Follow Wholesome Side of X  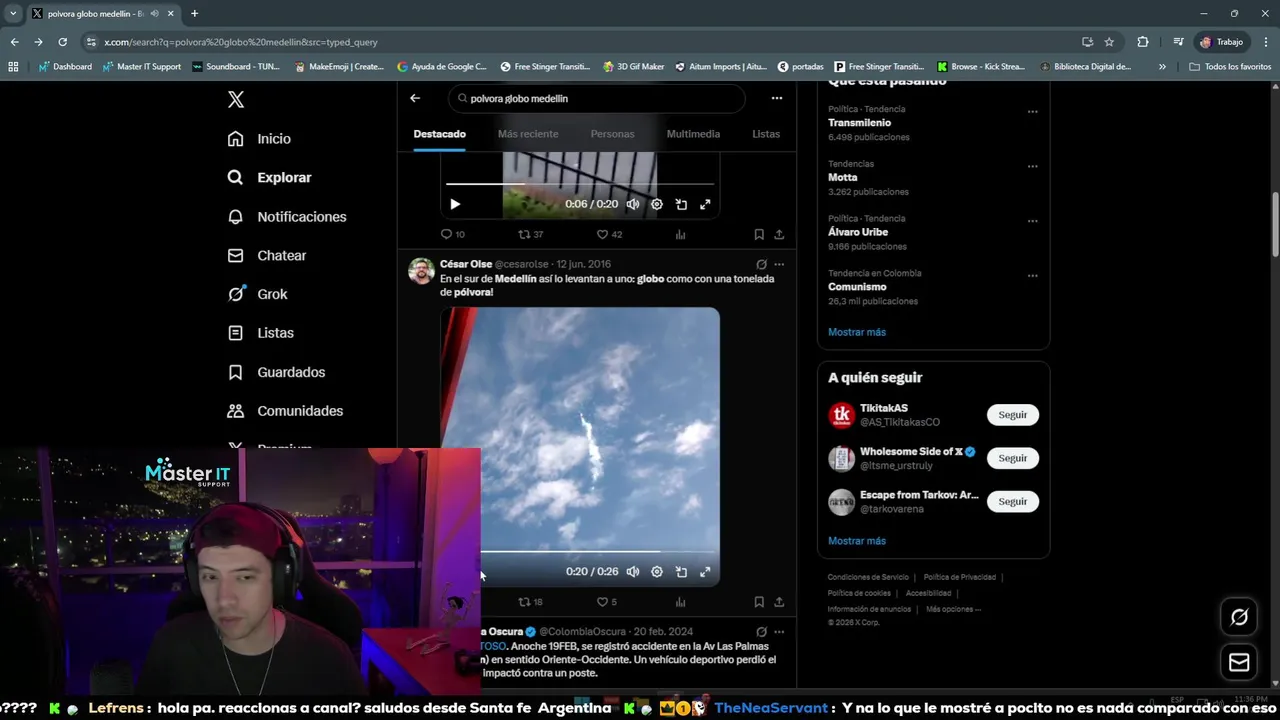[1013, 458]
